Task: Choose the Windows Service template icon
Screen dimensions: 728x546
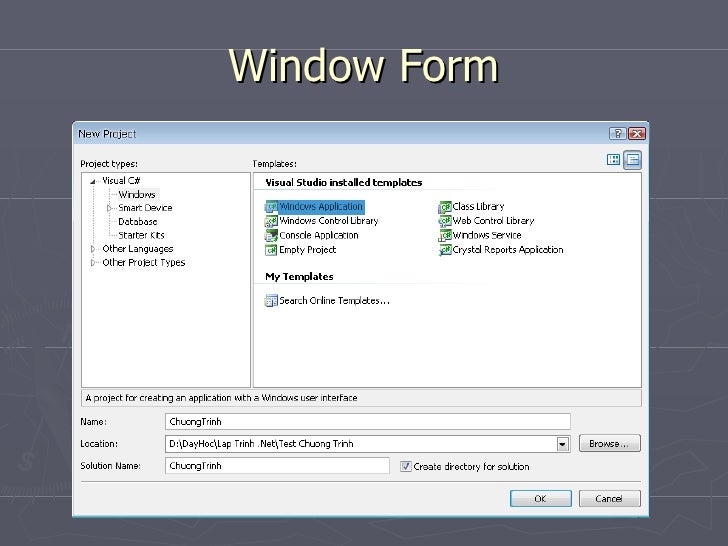Action: (x=445, y=235)
